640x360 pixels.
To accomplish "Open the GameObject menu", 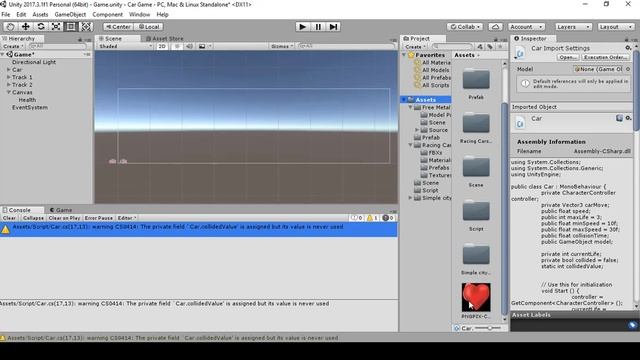I will click(x=70, y=14).
